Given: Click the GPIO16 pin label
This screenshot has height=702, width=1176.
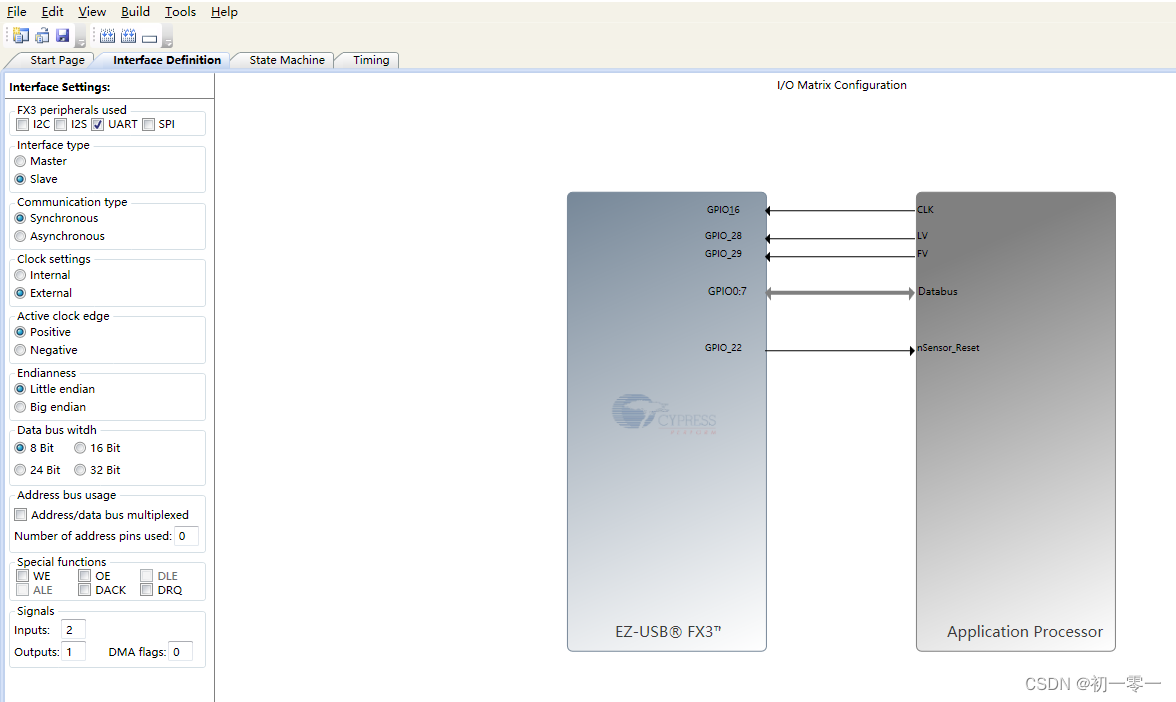Looking at the screenshot, I should pos(723,210).
